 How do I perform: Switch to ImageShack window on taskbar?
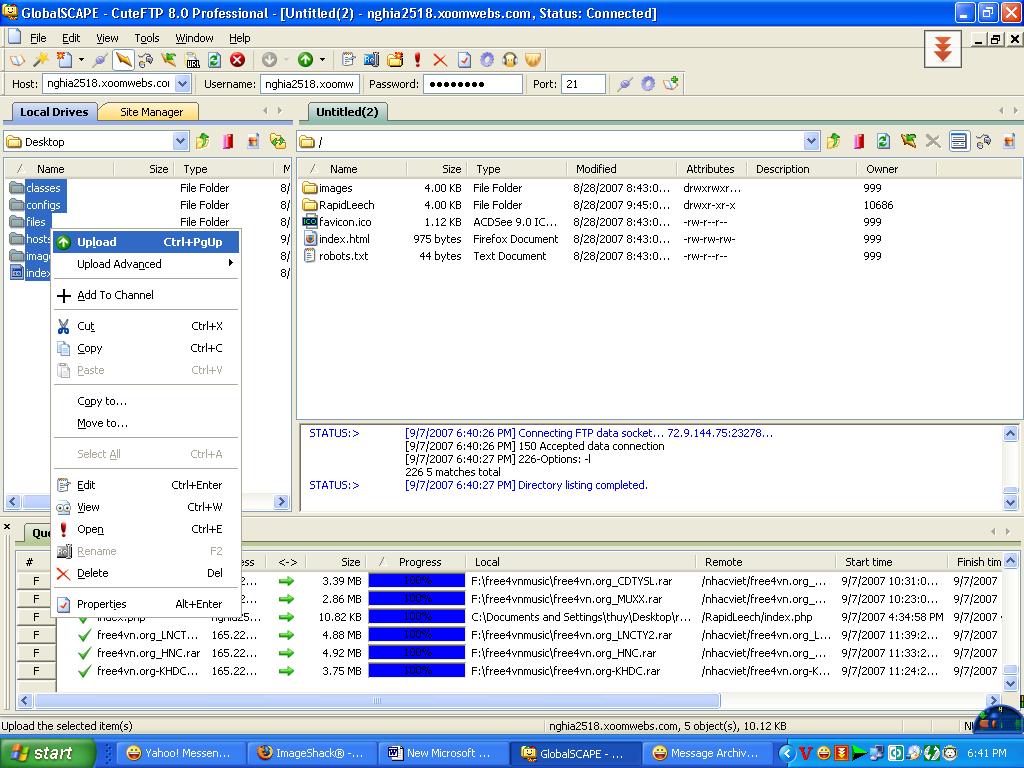313,753
